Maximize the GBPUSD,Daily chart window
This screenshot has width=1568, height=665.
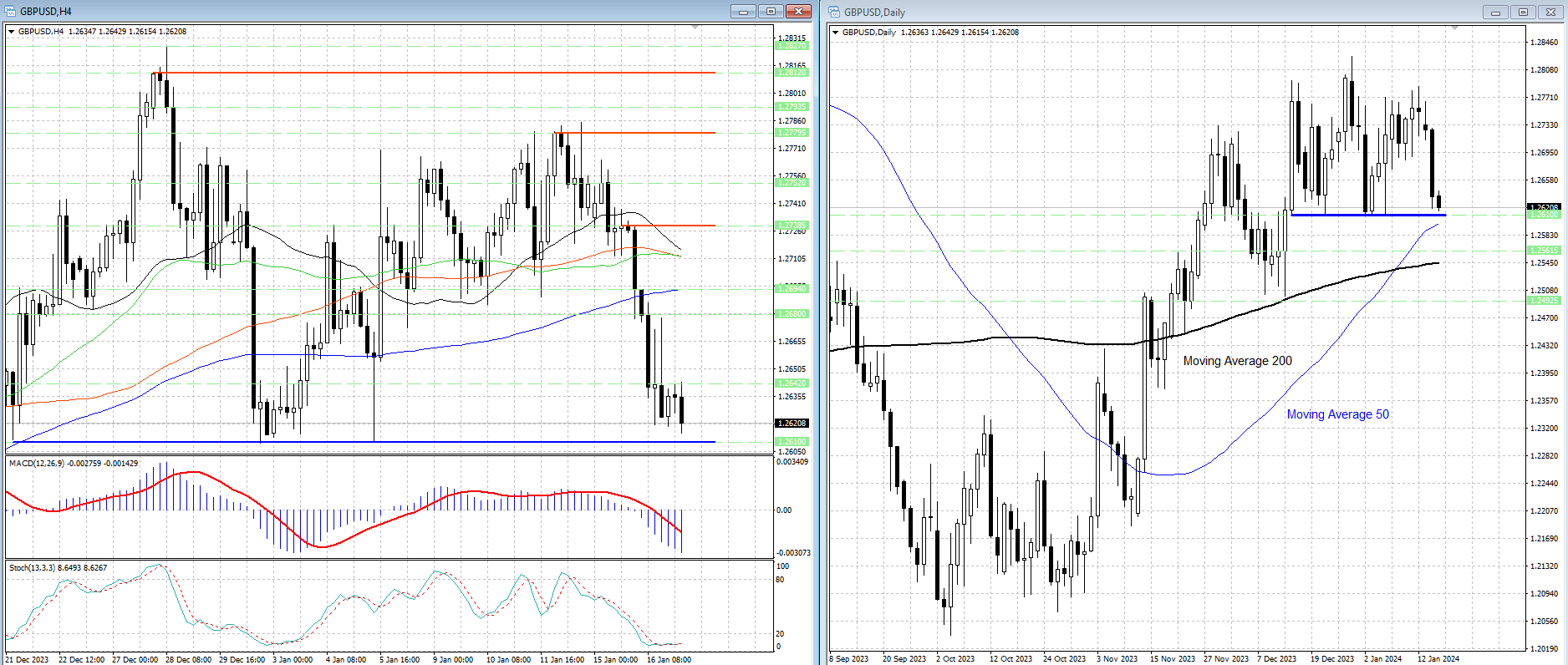click(1523, 12)
